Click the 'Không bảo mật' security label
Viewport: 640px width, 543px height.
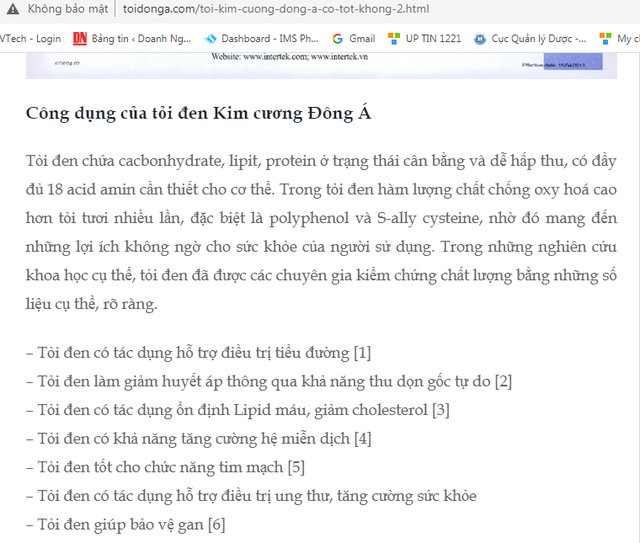coord(68,9)
